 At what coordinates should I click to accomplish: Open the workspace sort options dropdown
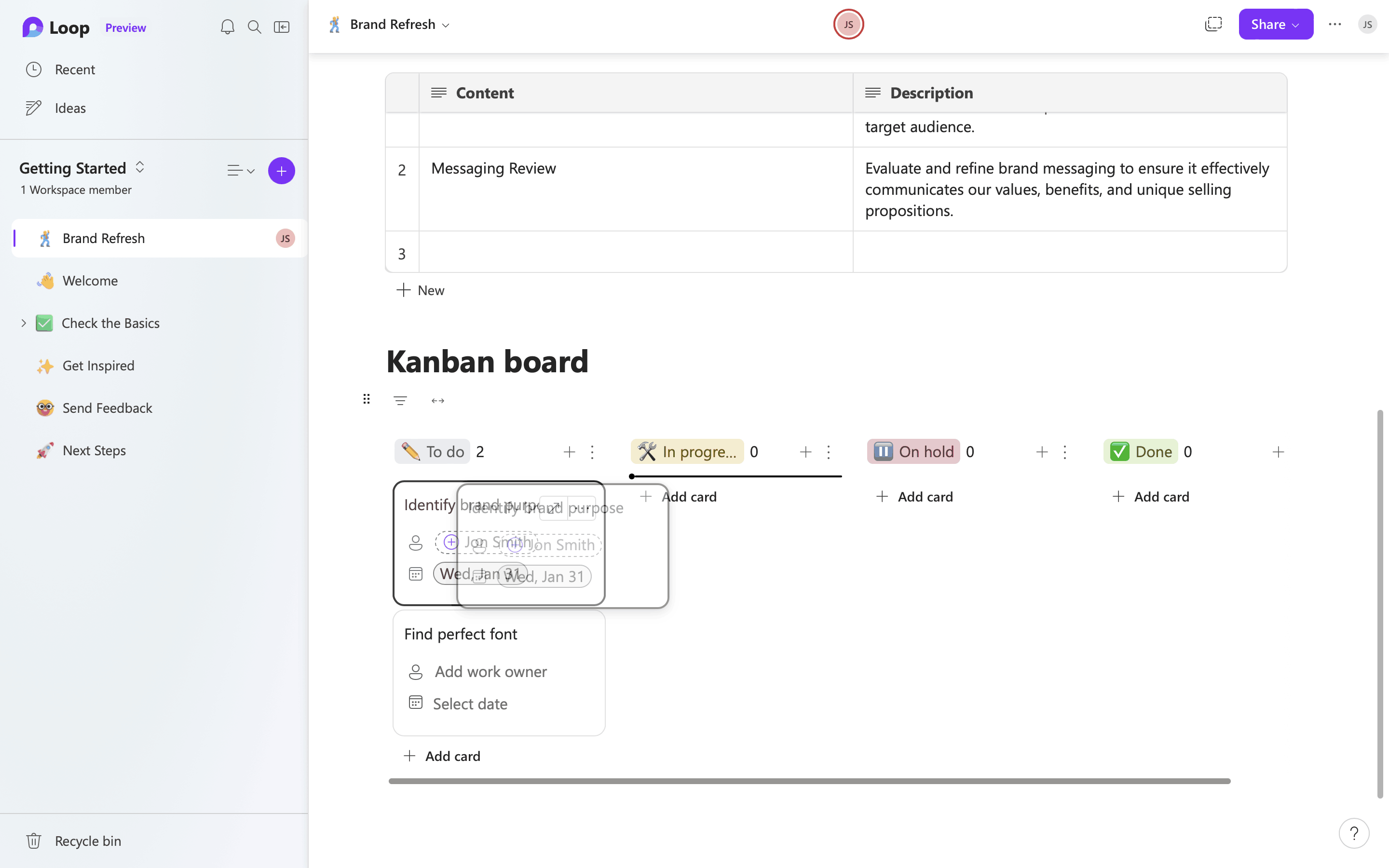click(241, 171)
